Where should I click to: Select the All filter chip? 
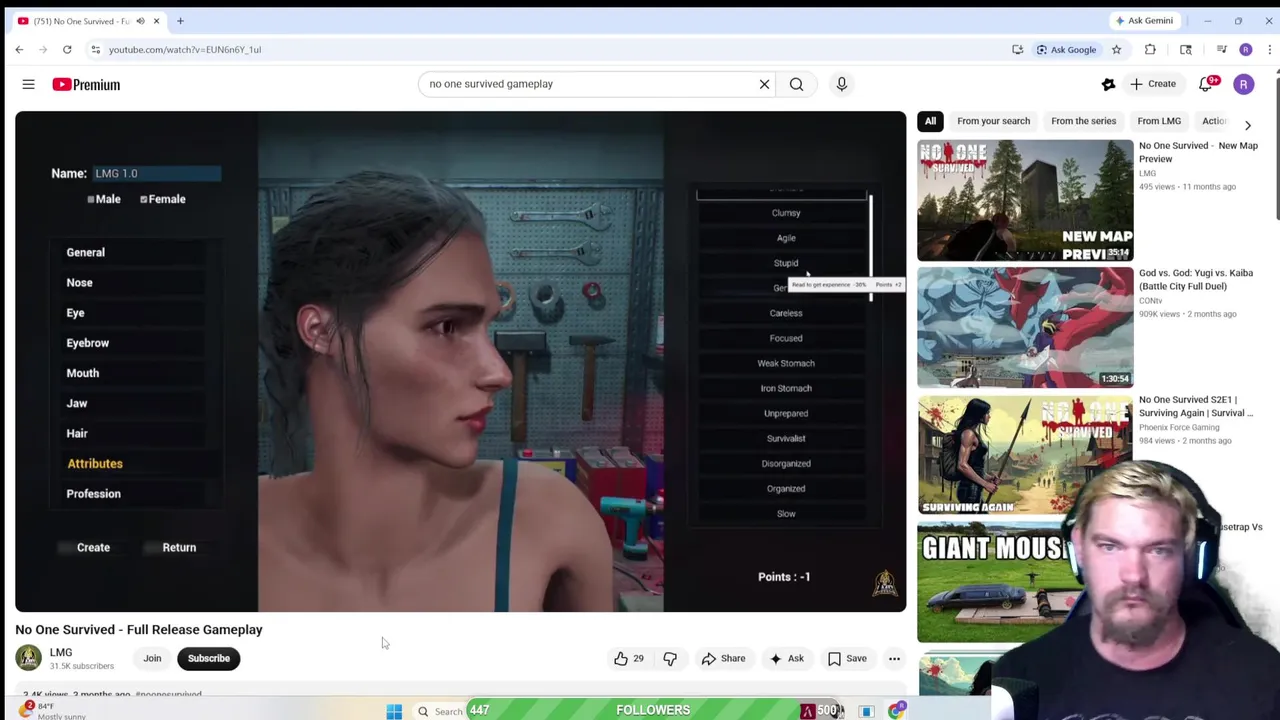point(930,121)
